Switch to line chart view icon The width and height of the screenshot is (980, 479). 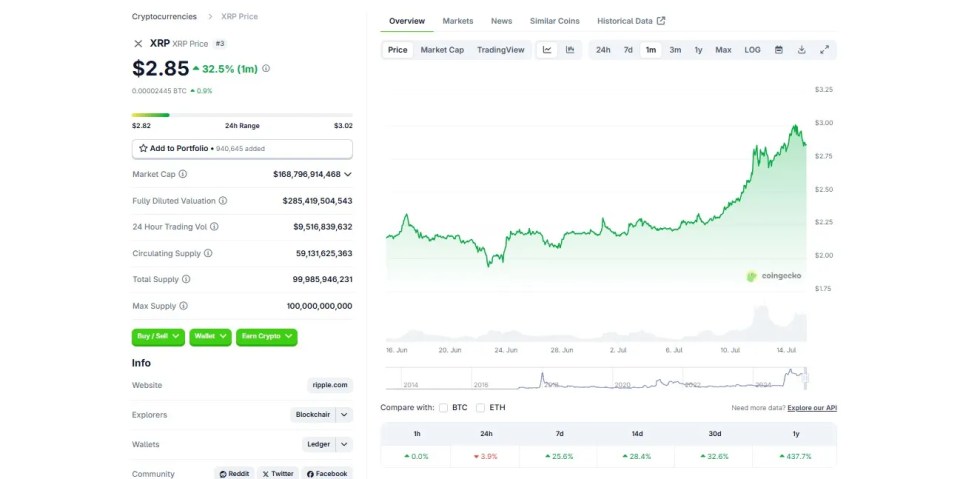547,50
